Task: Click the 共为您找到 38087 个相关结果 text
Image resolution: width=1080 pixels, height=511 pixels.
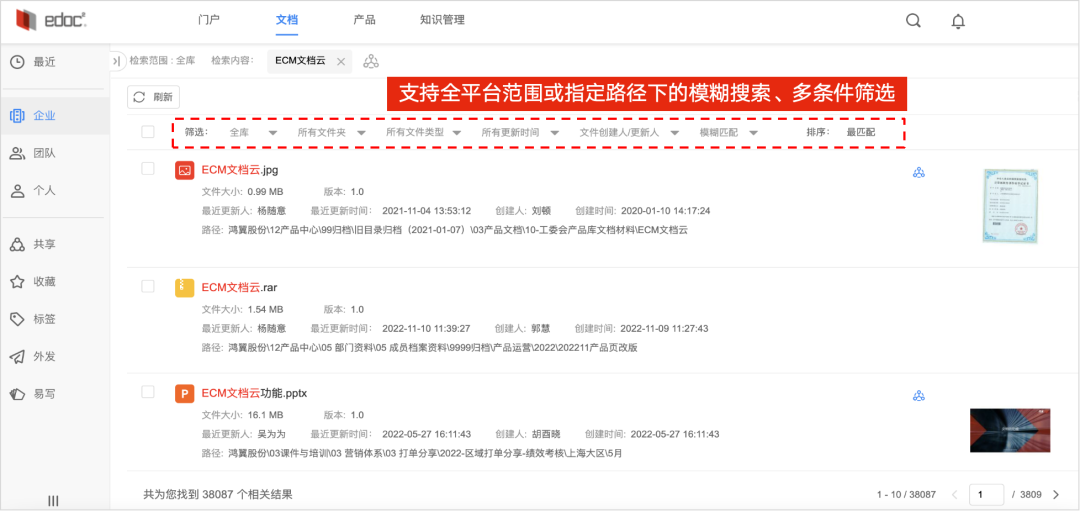Action: pos(218,494)
